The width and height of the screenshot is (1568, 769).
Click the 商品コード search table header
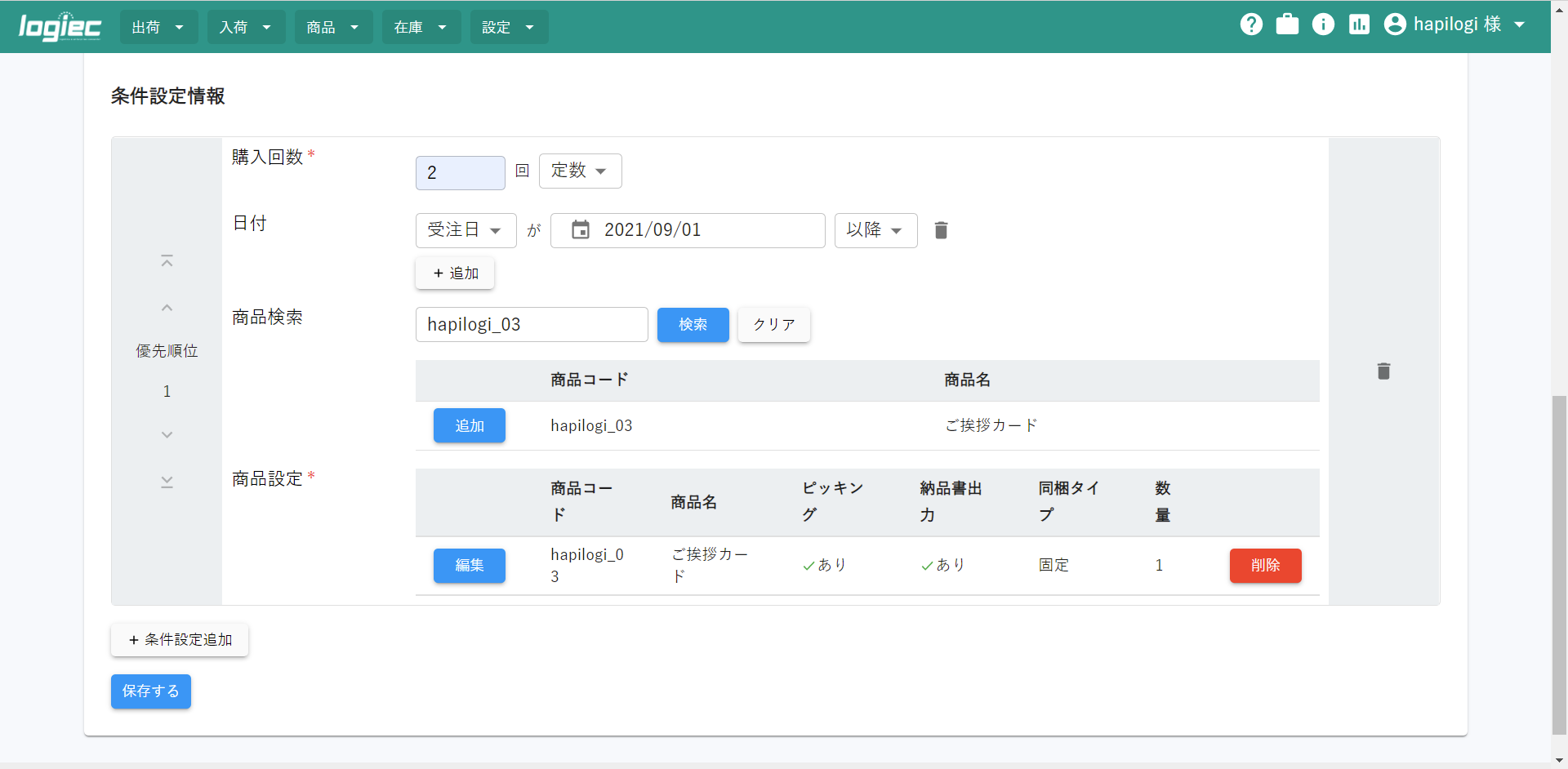pyautogui.click(x=589, y=380)
